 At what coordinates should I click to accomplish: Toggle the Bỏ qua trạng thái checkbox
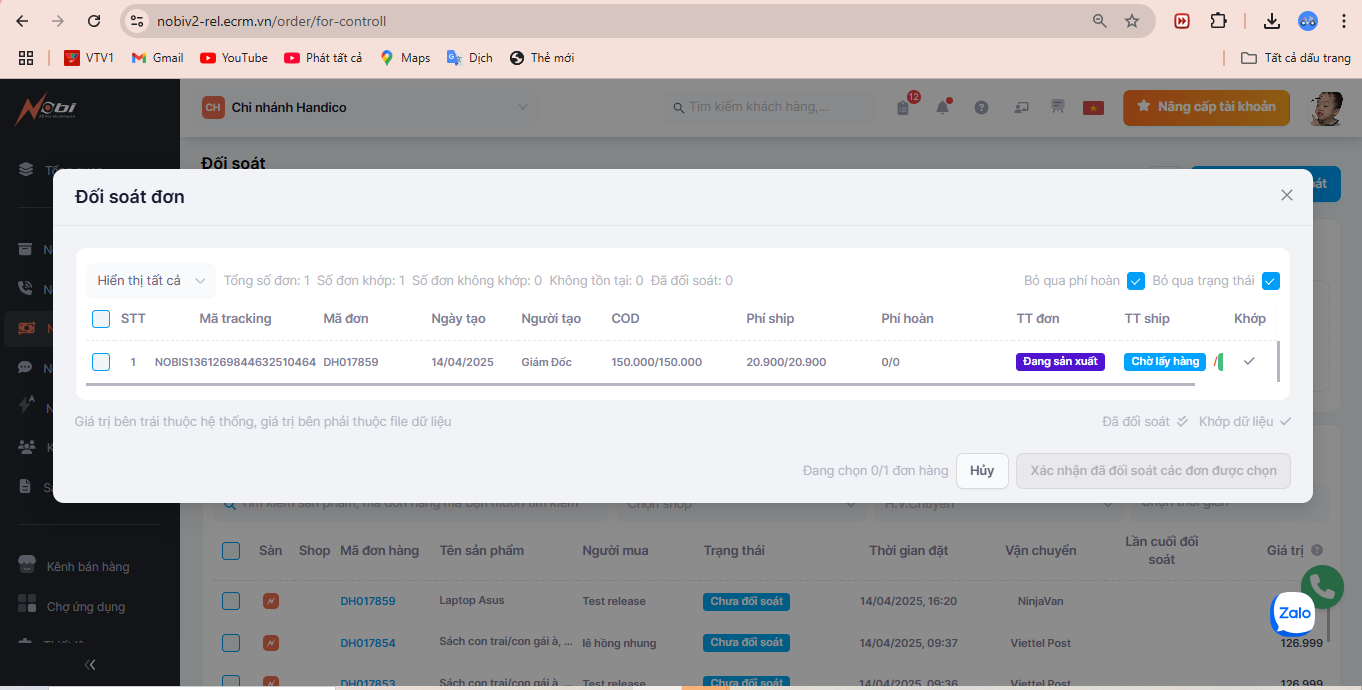pyautogui.click(x=1270, y=281)
